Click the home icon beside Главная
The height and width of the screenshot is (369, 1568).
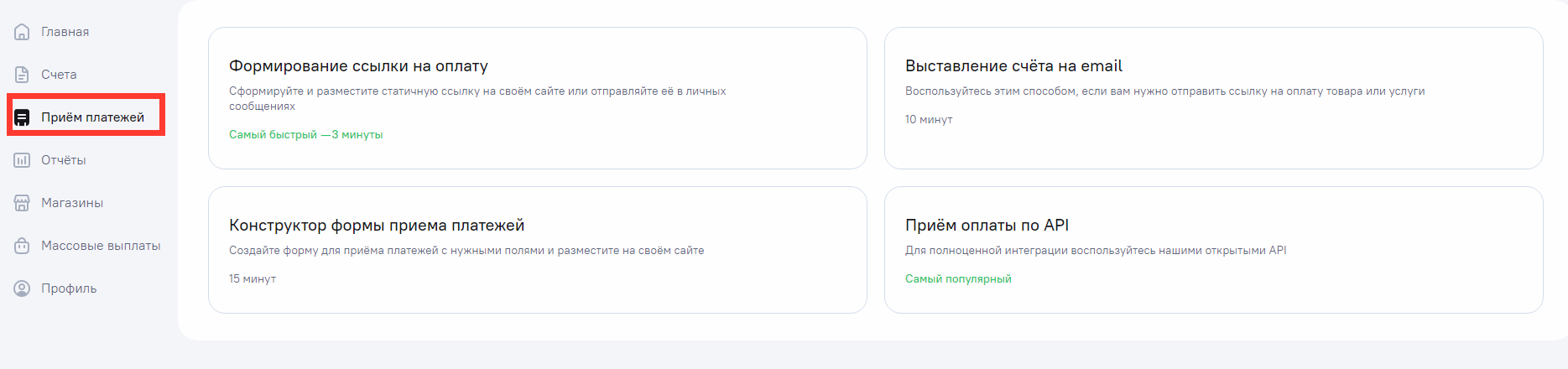point(22,32)
